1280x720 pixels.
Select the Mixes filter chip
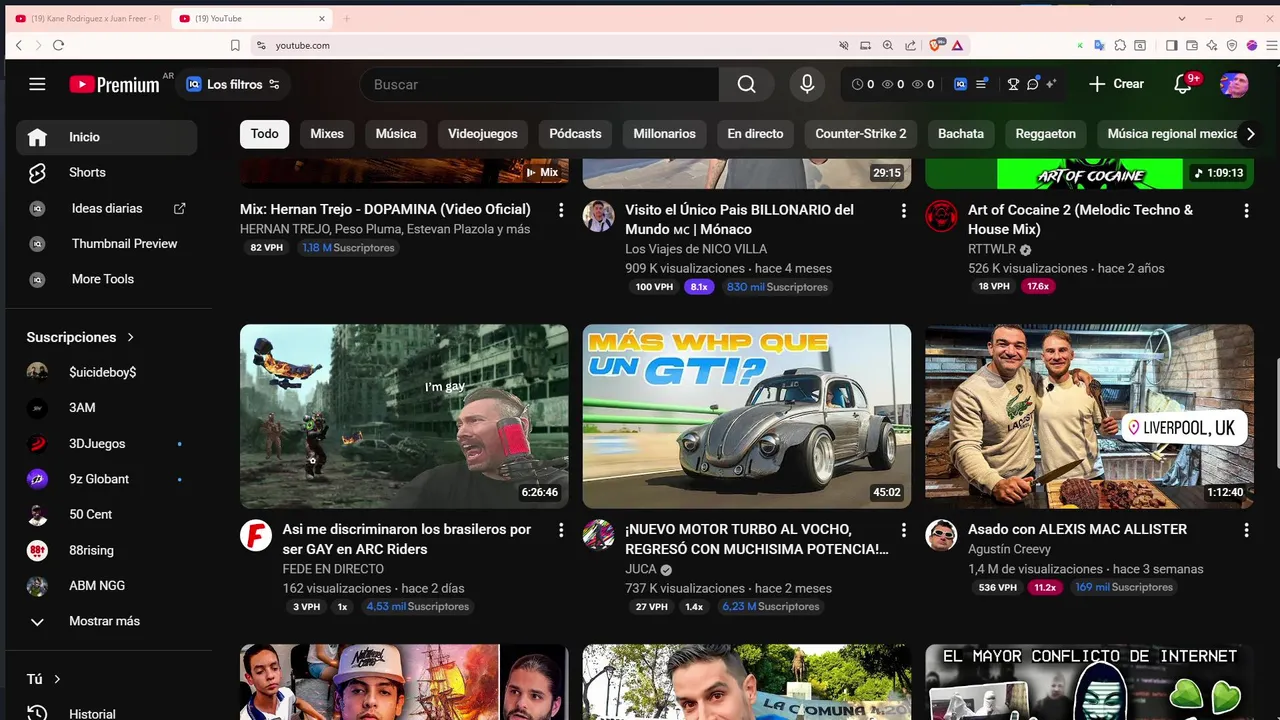327,134
